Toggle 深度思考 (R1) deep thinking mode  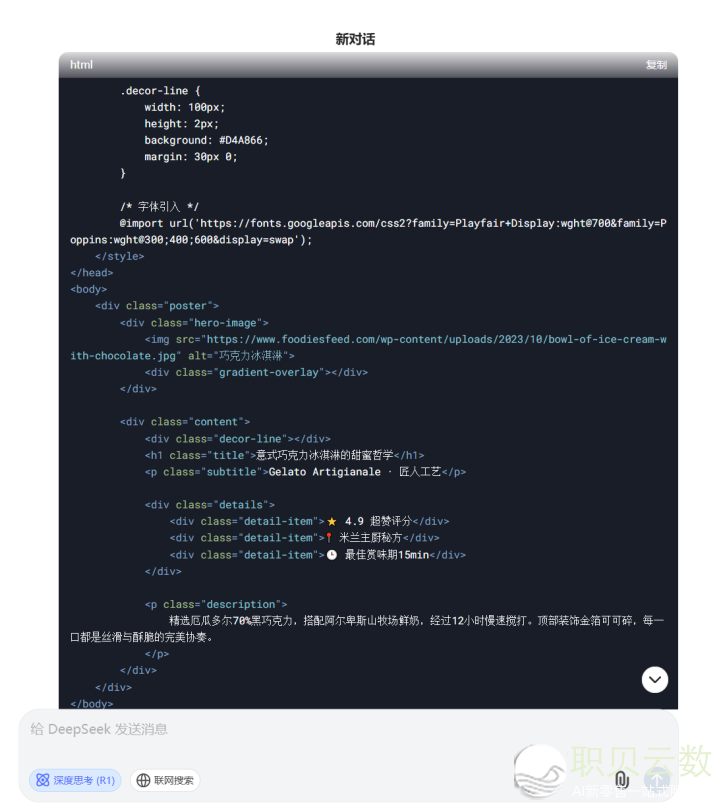75,780
